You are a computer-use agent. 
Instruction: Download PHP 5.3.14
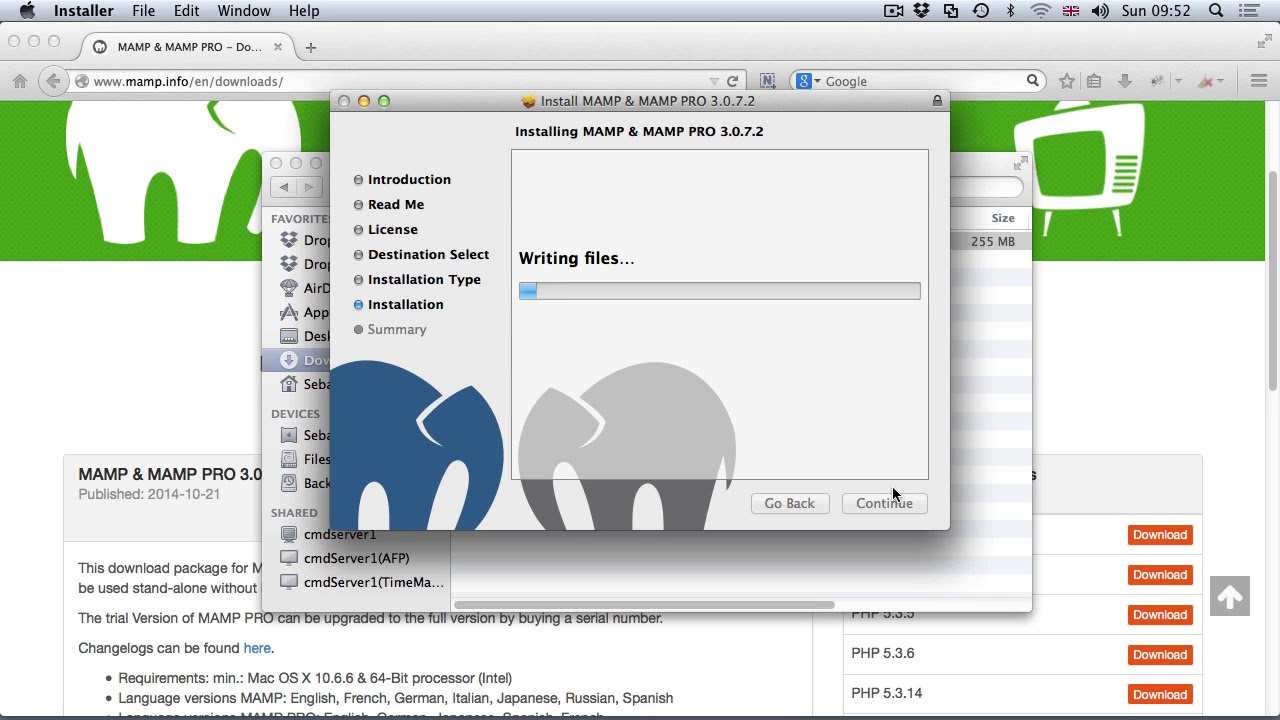(1160, 695)
